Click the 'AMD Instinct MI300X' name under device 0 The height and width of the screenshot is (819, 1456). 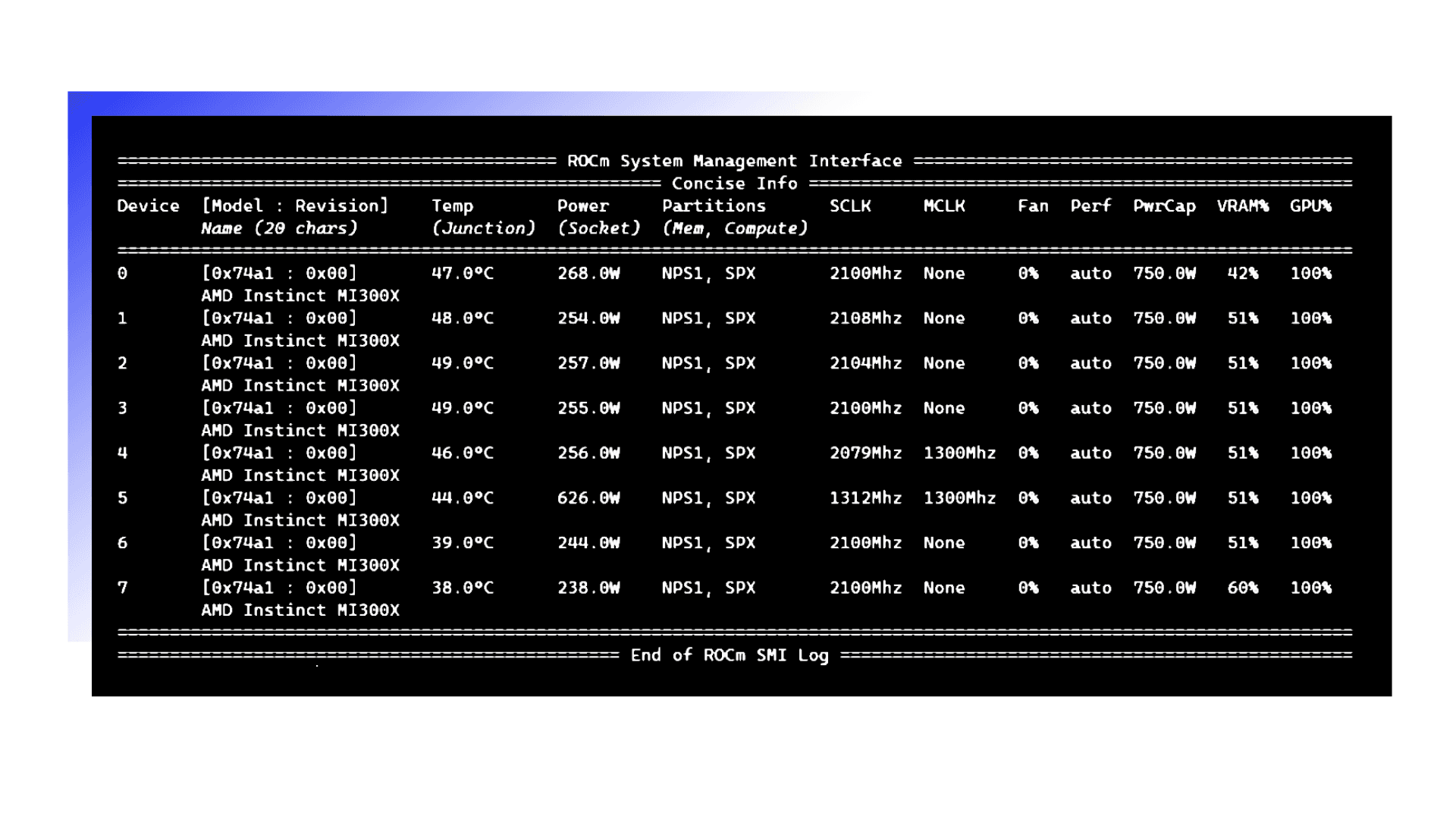pos(300,296)
